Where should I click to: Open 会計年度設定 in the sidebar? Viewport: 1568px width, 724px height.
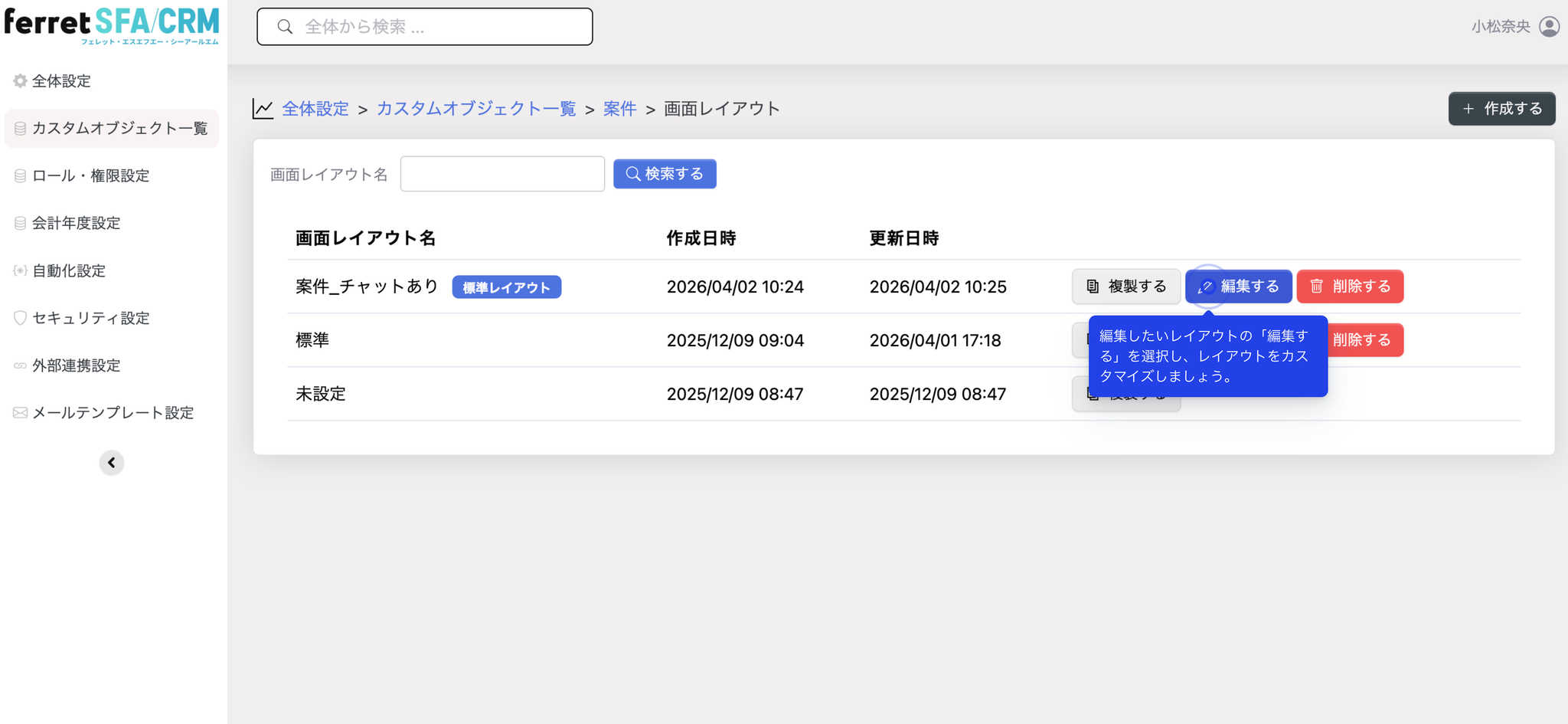[112, 223]
